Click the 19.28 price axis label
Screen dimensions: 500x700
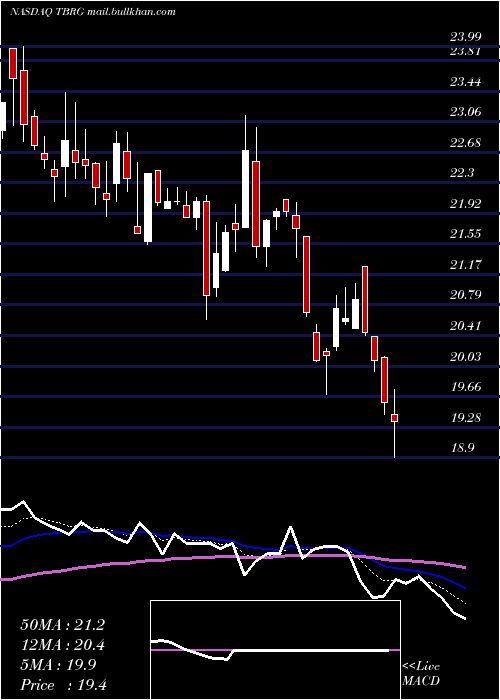[x=465, y=418]
